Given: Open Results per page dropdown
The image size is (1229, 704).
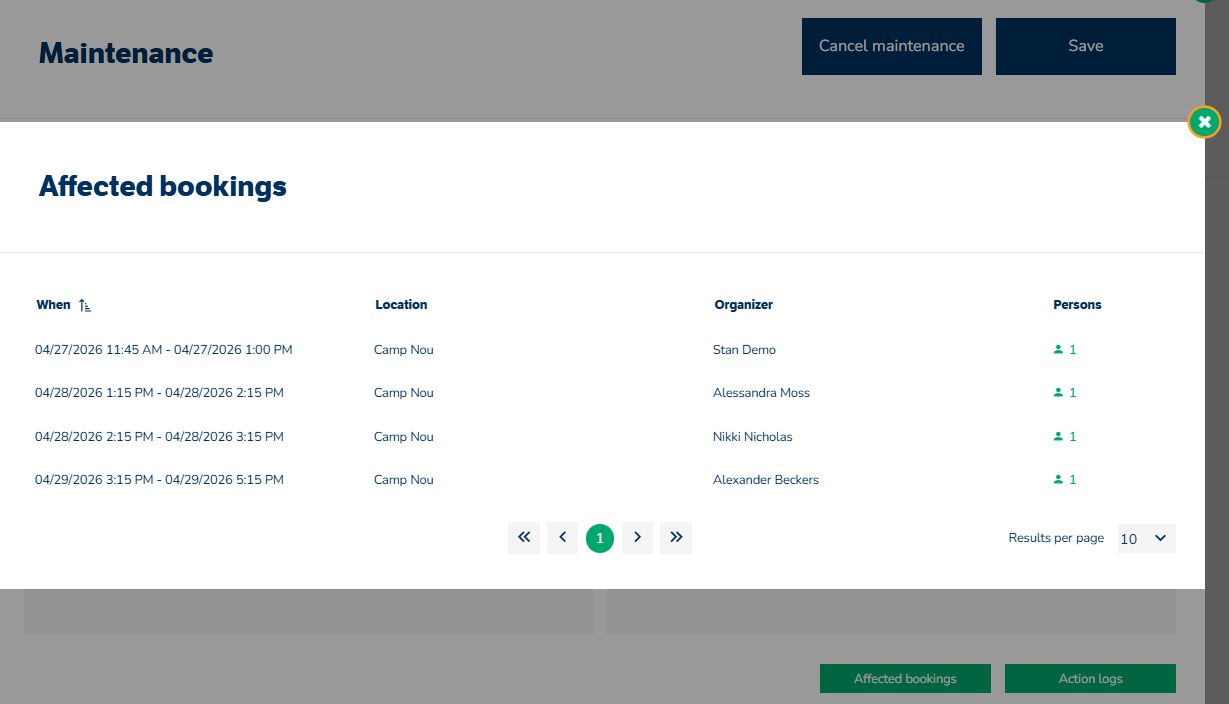Looking at the screenshot, I should coord(1146,538).
